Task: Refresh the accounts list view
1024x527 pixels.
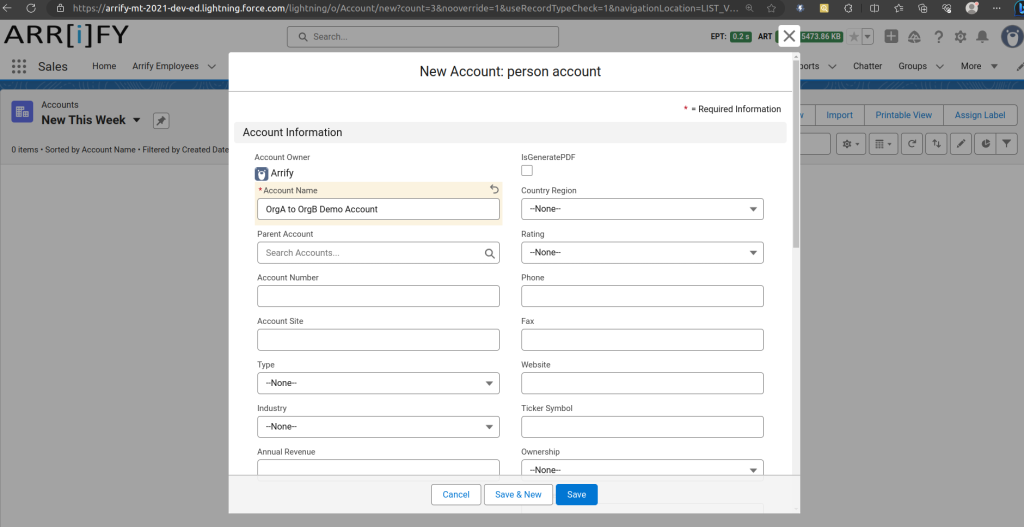Action: (x=912, y=144)
